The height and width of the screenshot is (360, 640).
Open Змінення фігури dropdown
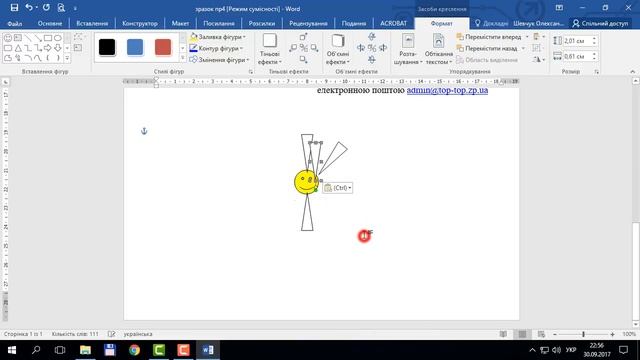pos(219,60)
